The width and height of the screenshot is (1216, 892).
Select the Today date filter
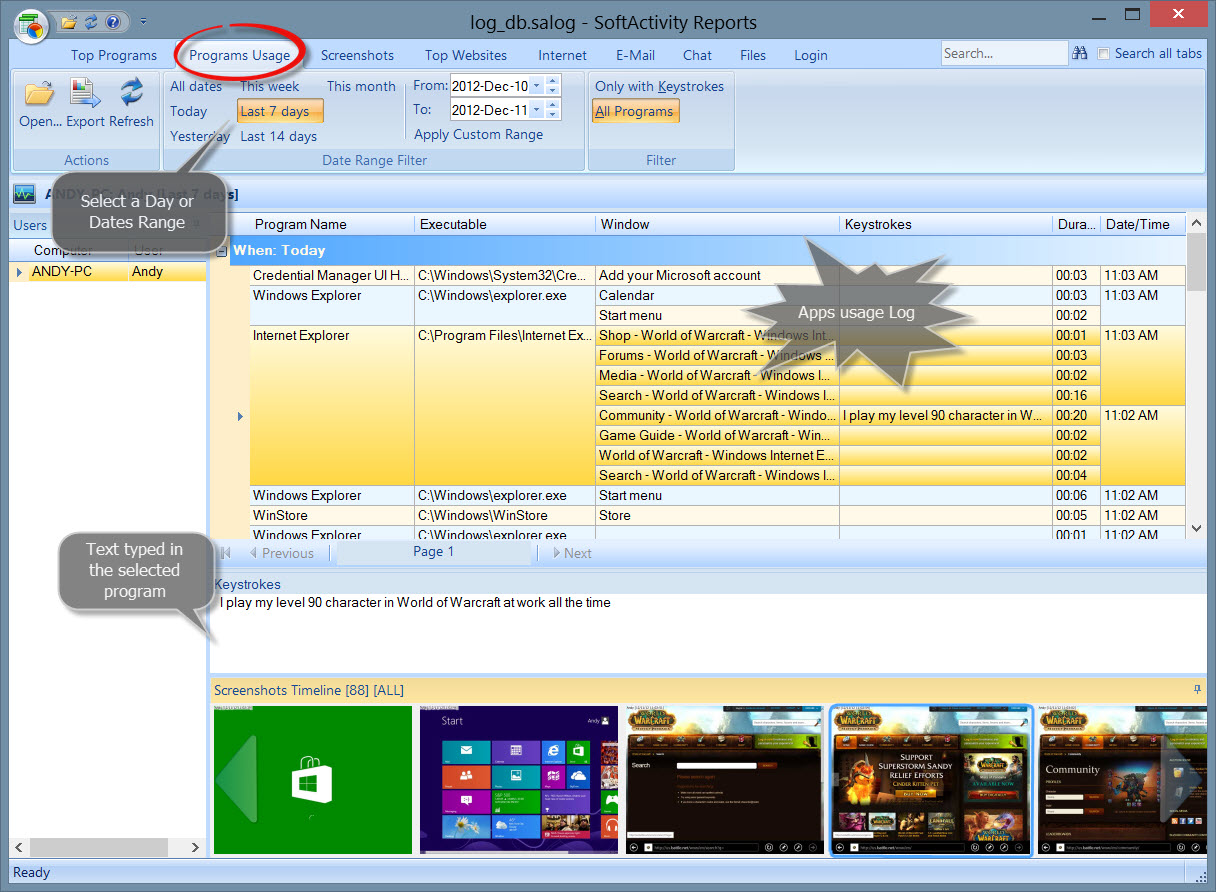click(x=189, y=111)
